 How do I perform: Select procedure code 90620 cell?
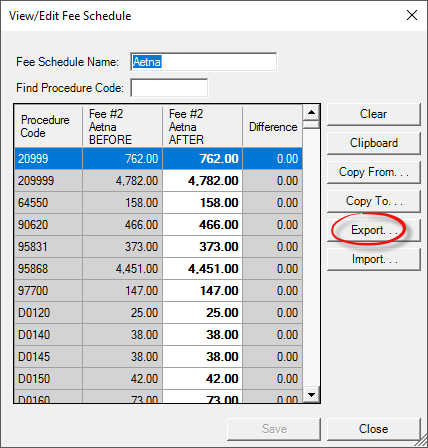[x=49, y=225]
